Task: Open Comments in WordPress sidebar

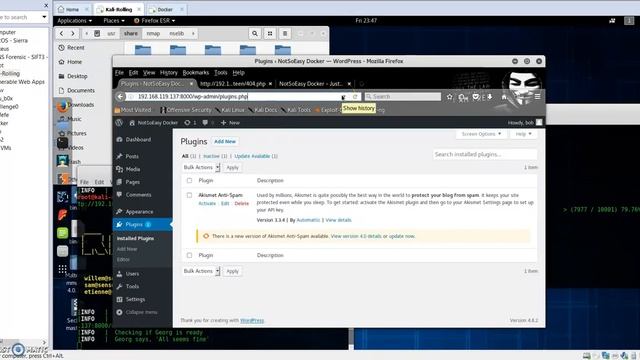Action: coord(138,195)
